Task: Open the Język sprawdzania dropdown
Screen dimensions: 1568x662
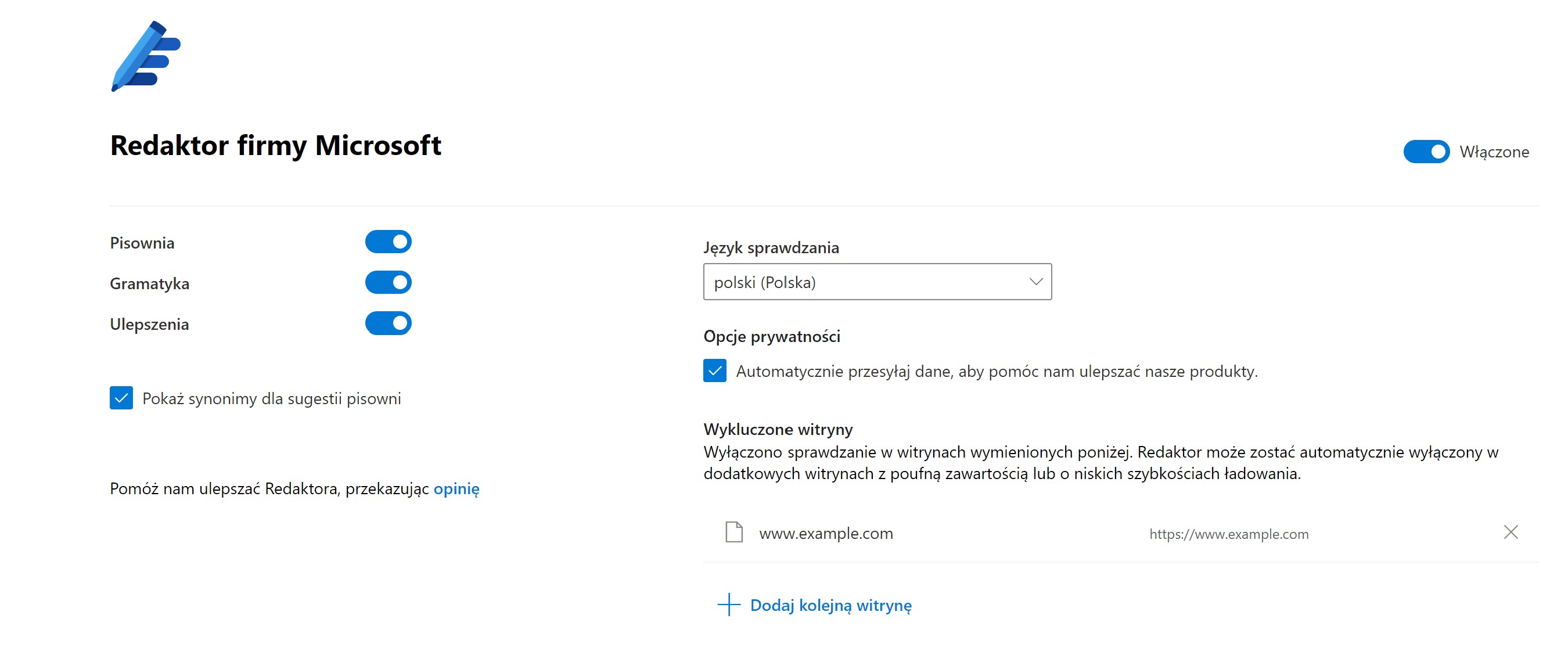Action: click(x=877, y=282)
